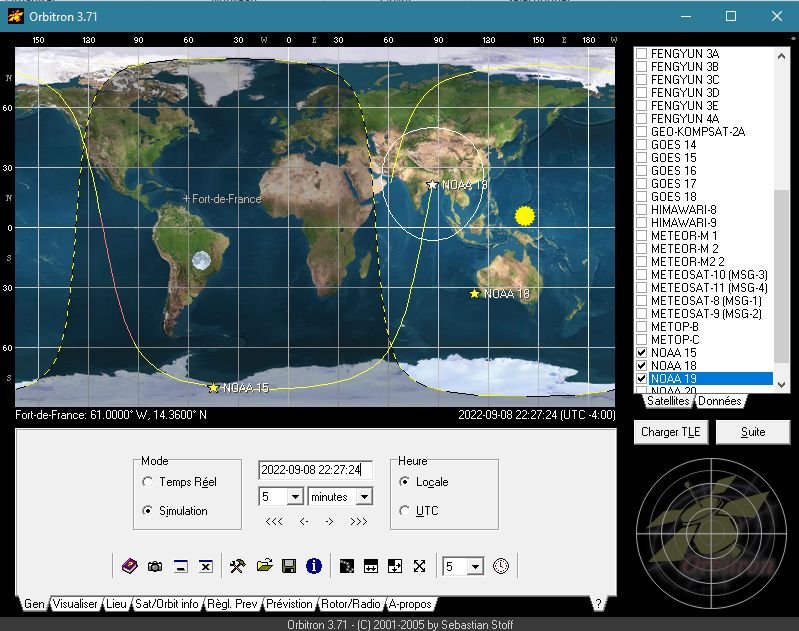Check the METEOR-M 2 satellite checkbox
799x631 pixels.
coord(642,248)
